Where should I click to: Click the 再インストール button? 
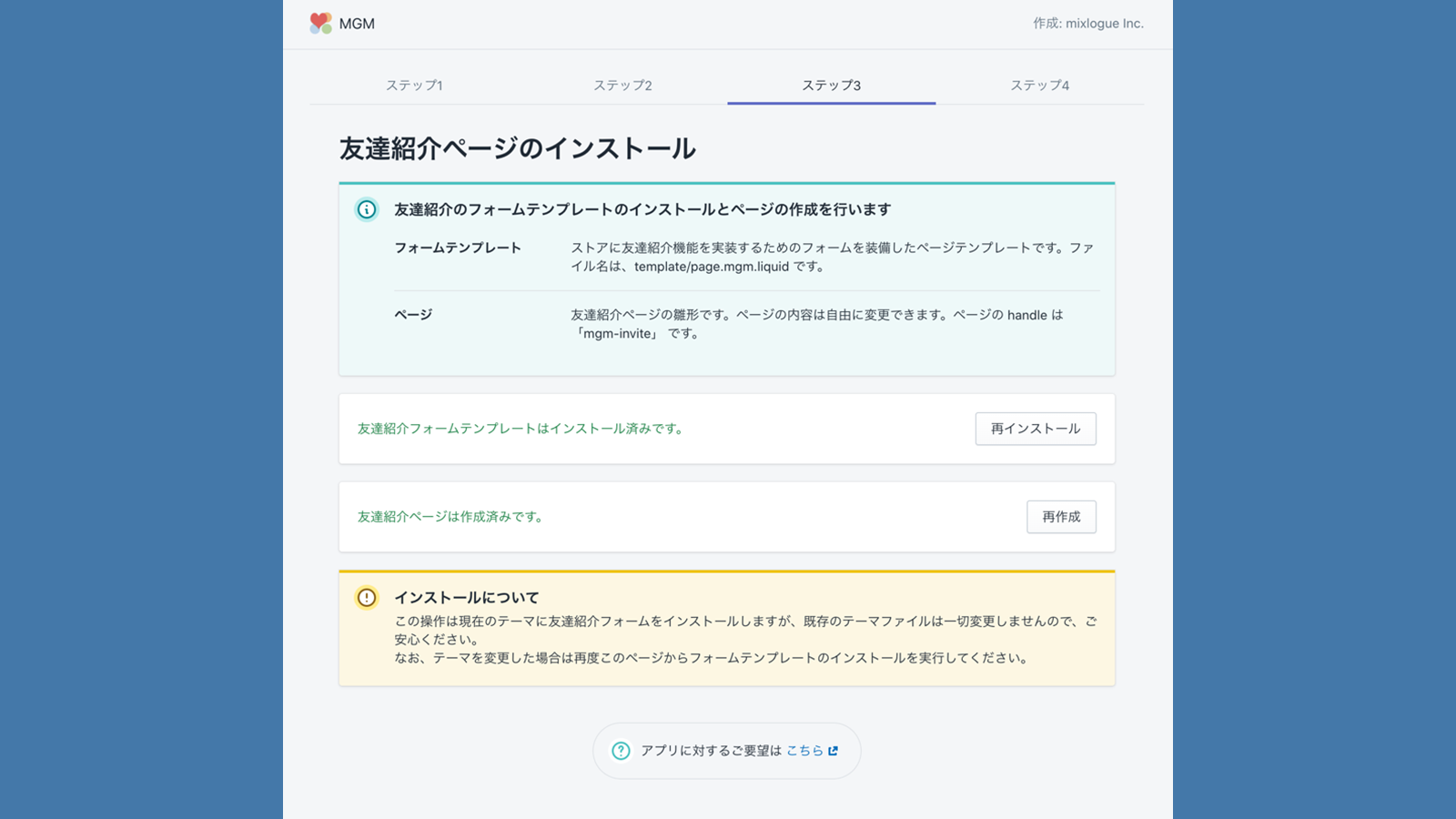tap(1036, 429)
